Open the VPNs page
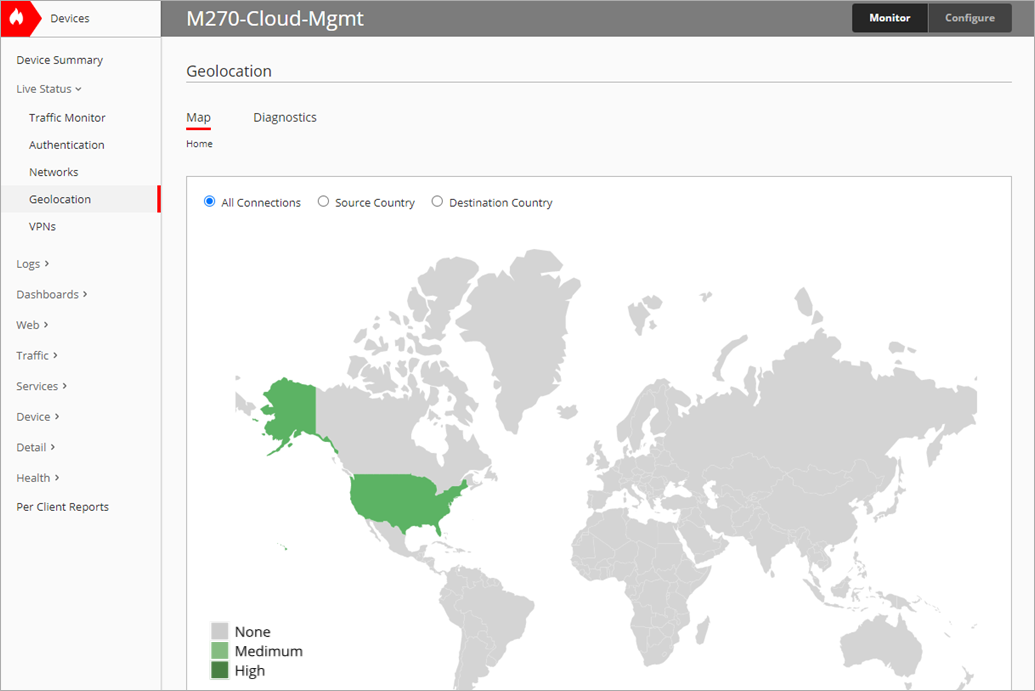The height and width of the screenshot is (691, 1035). 44,226
